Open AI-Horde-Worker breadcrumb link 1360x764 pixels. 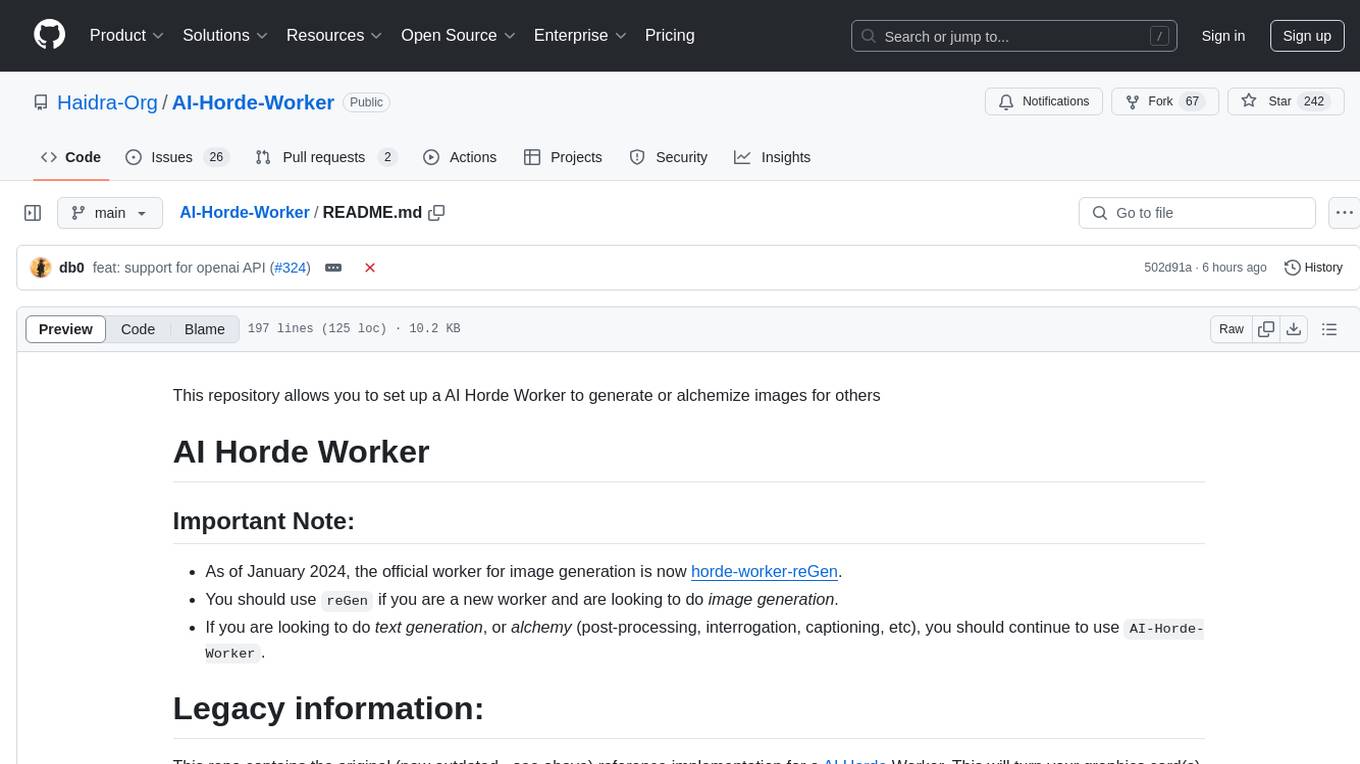coord(244,213)
